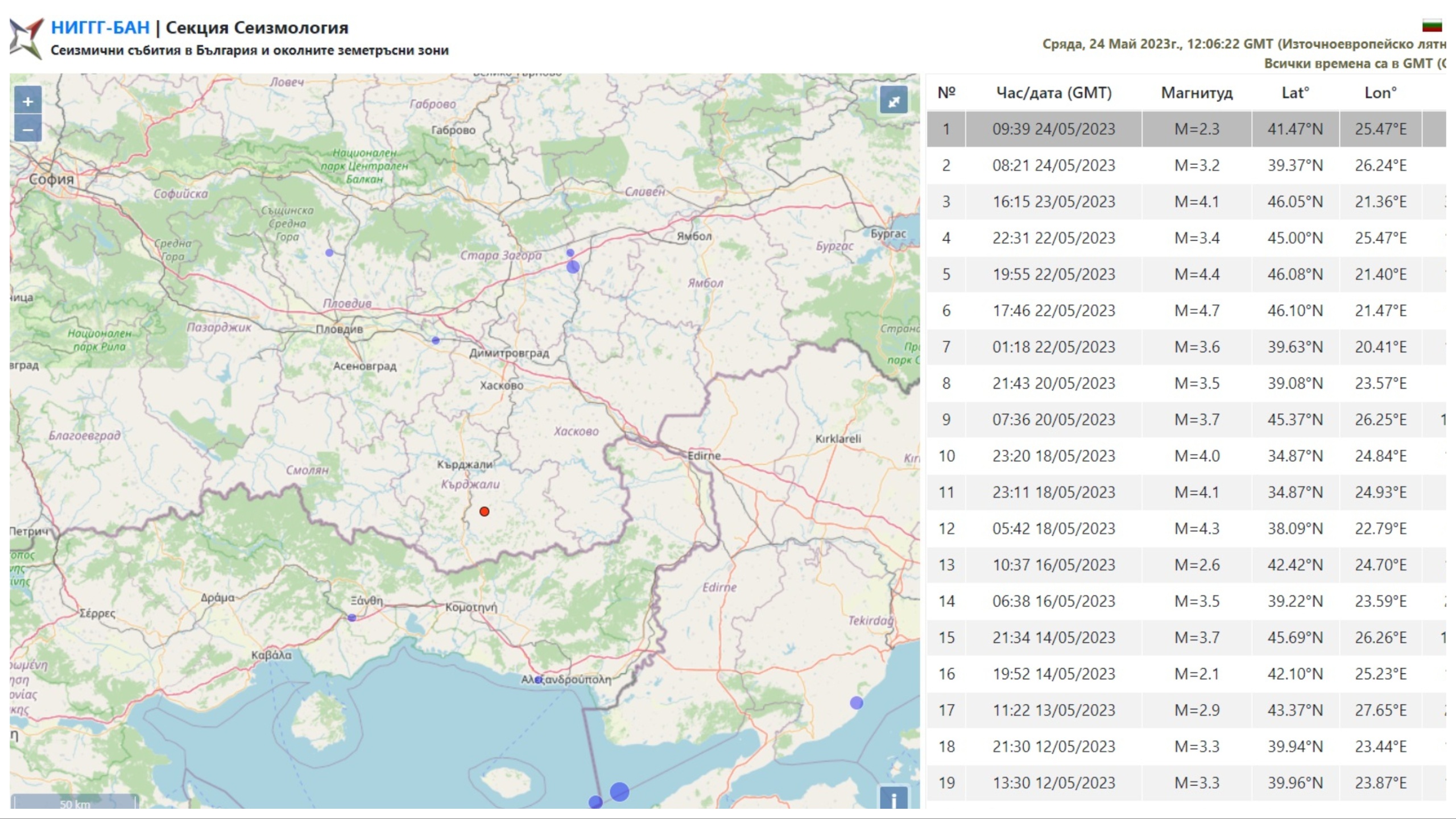Select event 06:38 16/05/2023 row
This screenshot has width=1456, height=819.
1186,602
